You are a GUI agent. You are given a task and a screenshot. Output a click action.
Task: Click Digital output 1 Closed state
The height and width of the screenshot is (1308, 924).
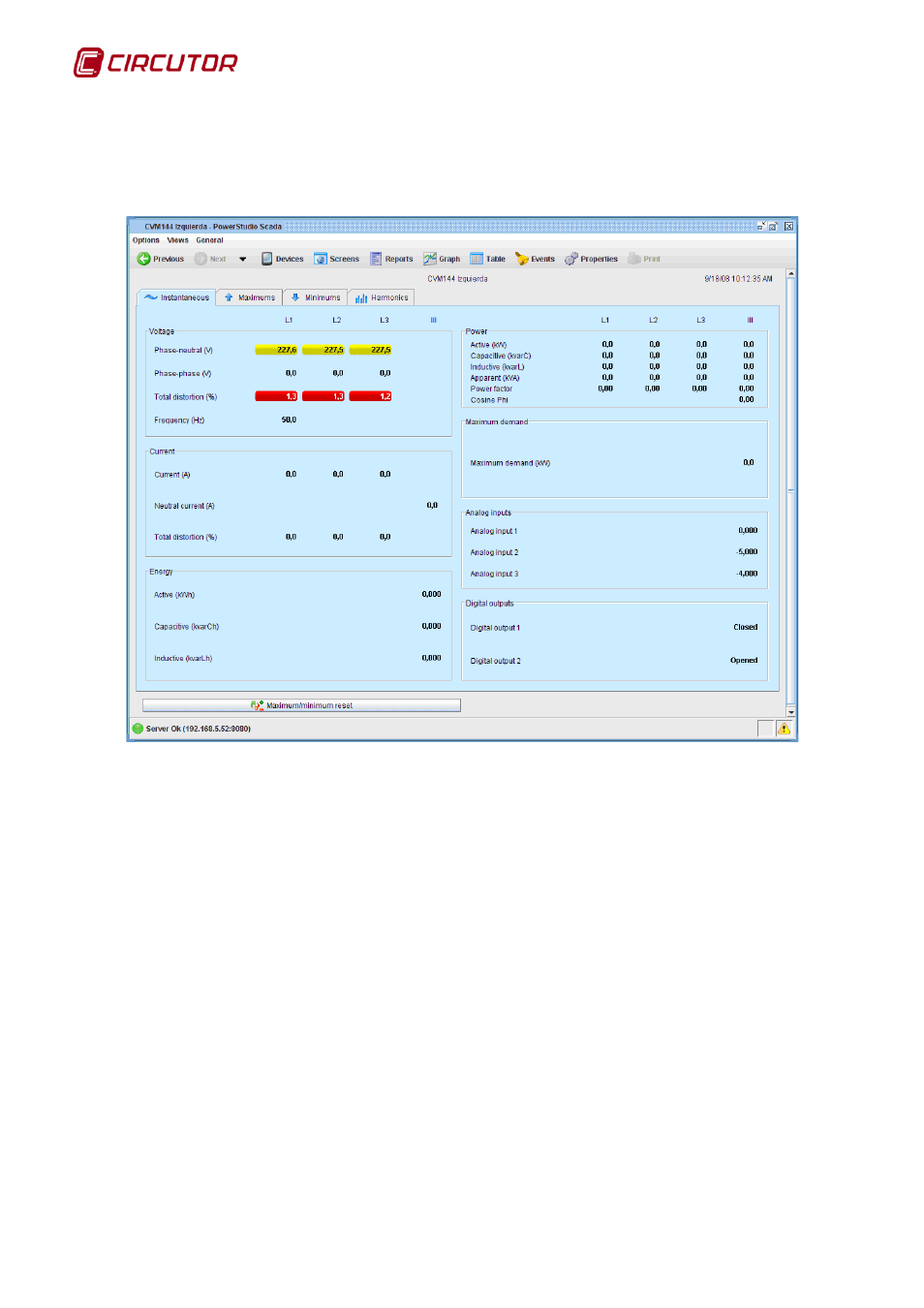click(x=746, y=628)
